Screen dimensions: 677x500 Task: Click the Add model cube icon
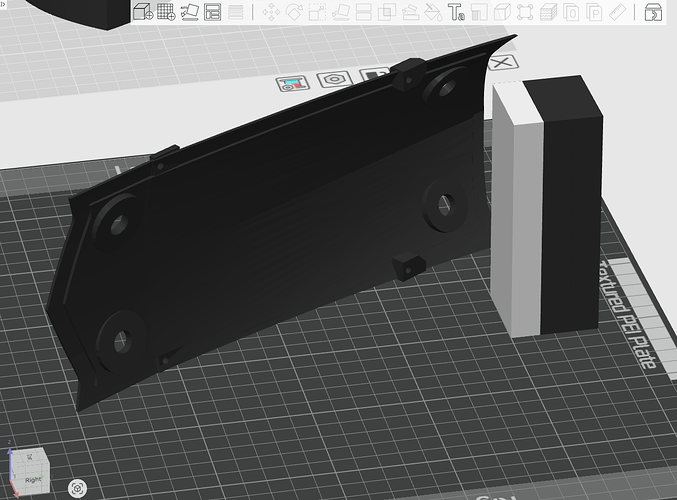tap(143, 12)
